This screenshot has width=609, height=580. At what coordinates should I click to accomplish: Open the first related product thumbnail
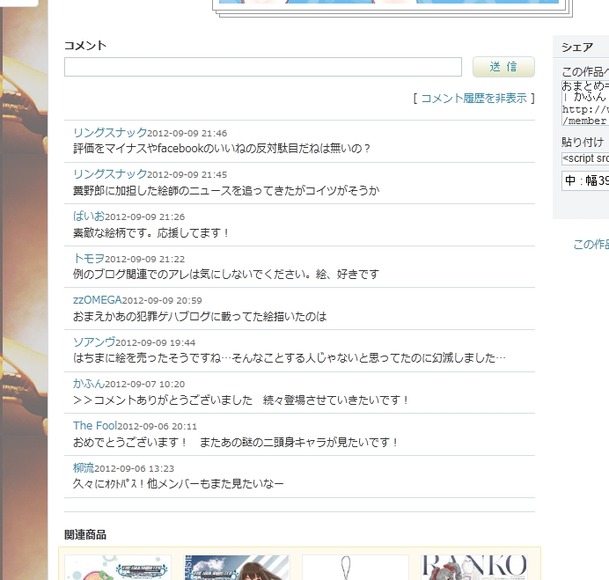coord(118,567)
